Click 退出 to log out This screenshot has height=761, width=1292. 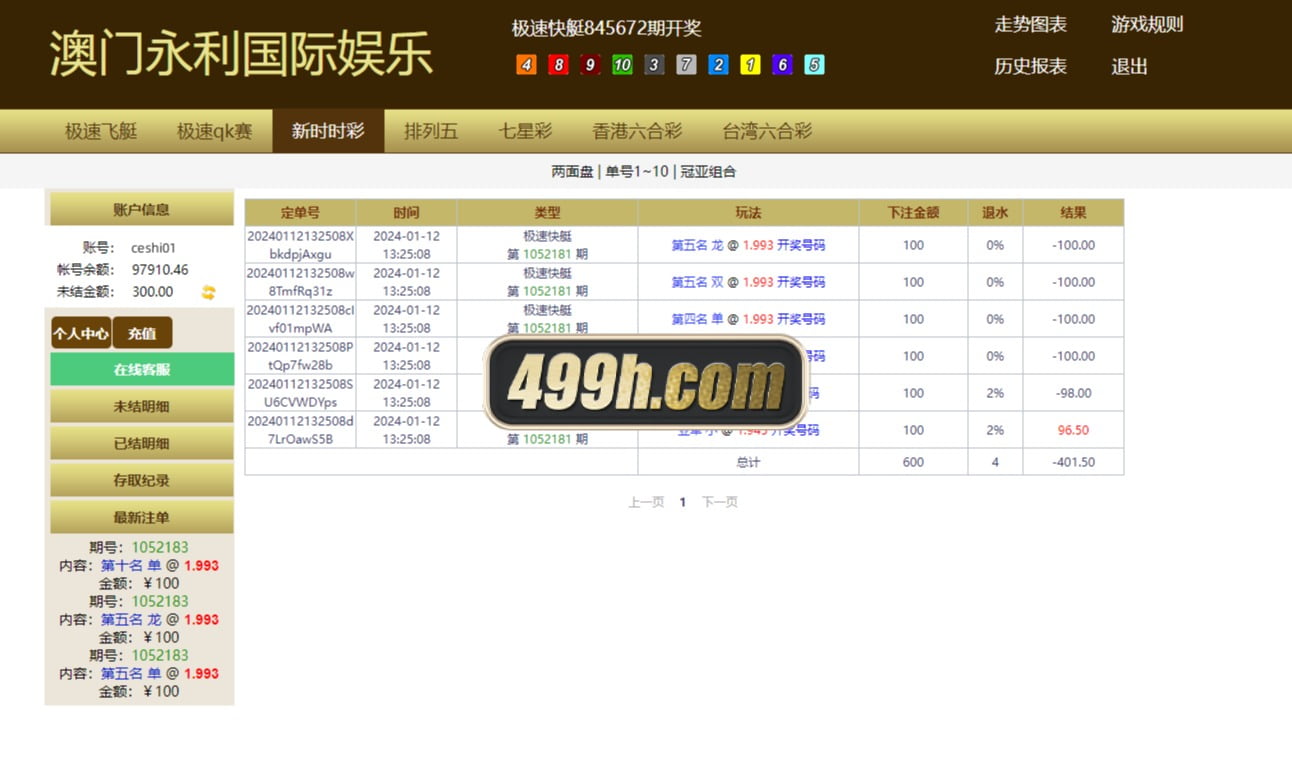pyautogui.click(x=1129, y=66)
